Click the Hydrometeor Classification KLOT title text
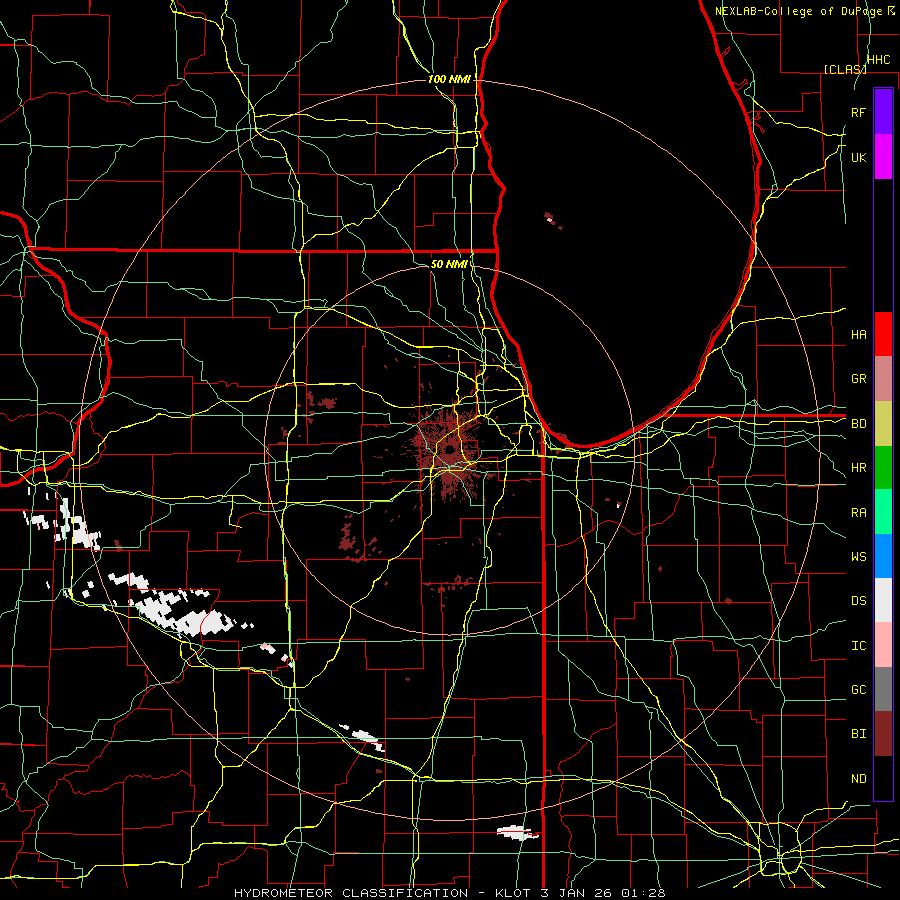900x900 pixels. [449, 893]
